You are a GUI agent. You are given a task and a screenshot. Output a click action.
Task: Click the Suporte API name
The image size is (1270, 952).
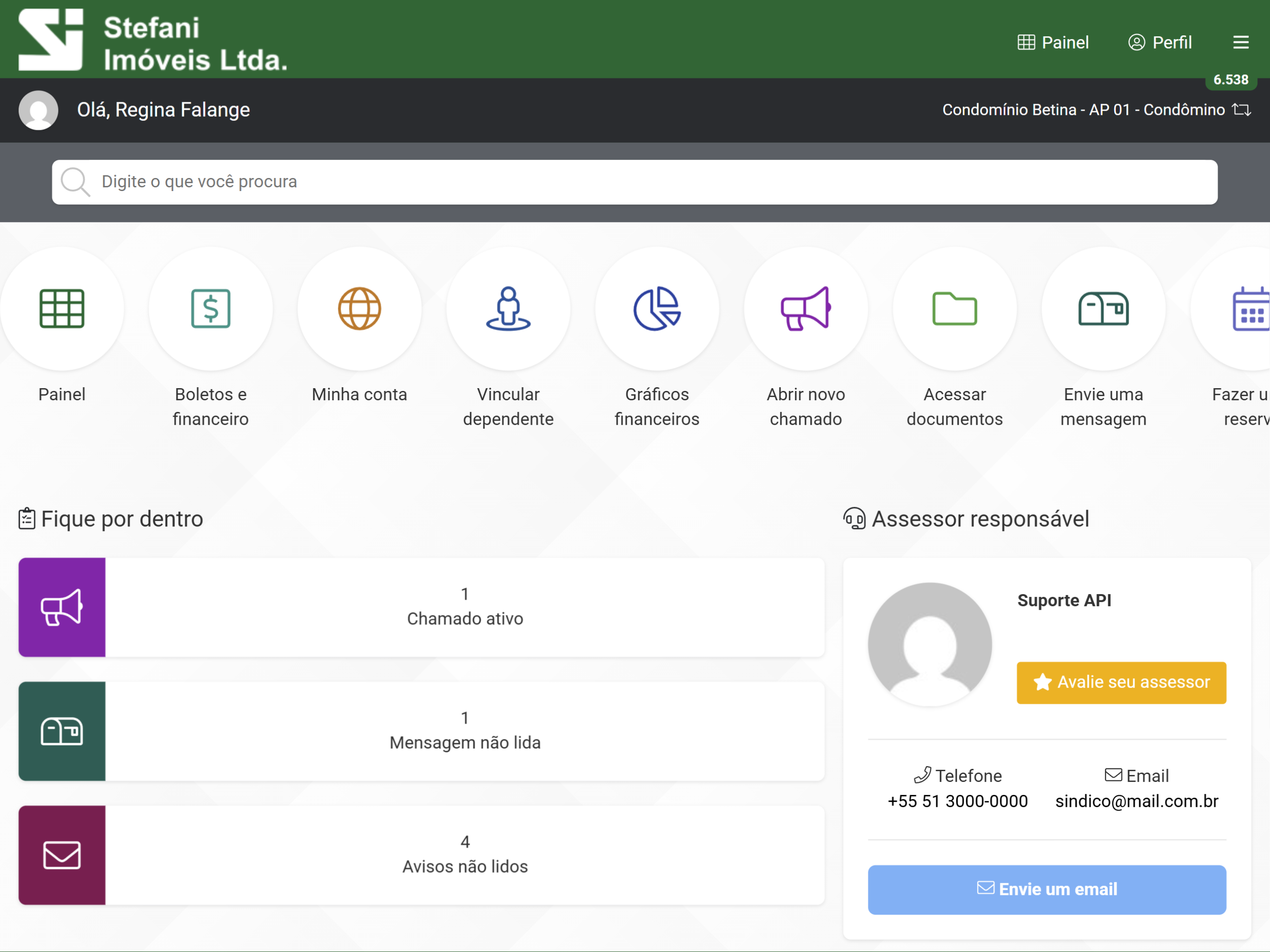pyautogui.click(x=1064, y=601)
